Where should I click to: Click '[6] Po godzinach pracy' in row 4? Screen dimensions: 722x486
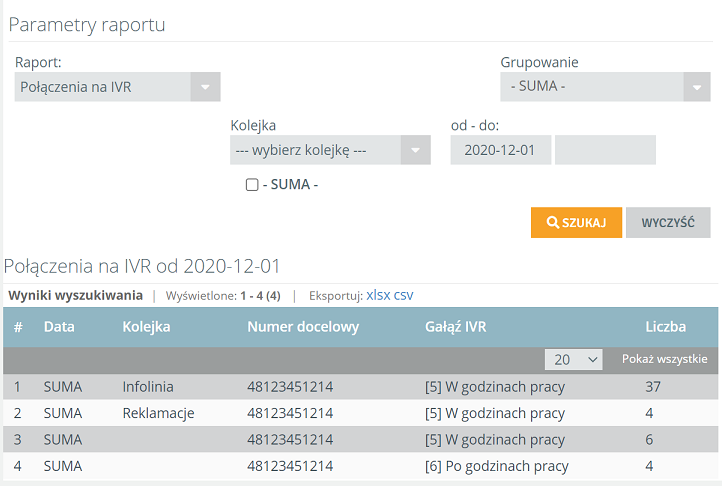(496, 466)
